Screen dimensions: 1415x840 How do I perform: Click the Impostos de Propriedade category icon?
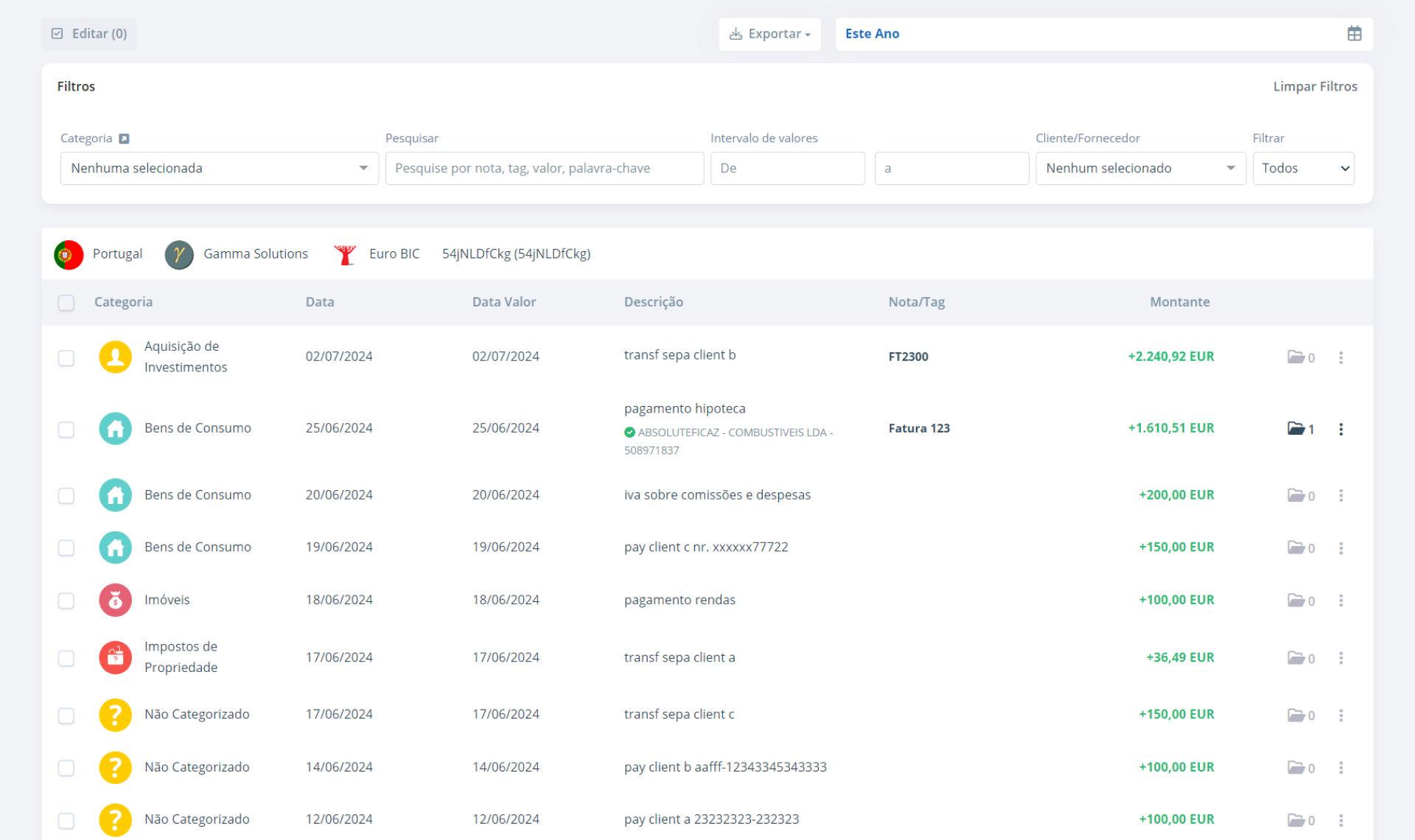[116, 657]
